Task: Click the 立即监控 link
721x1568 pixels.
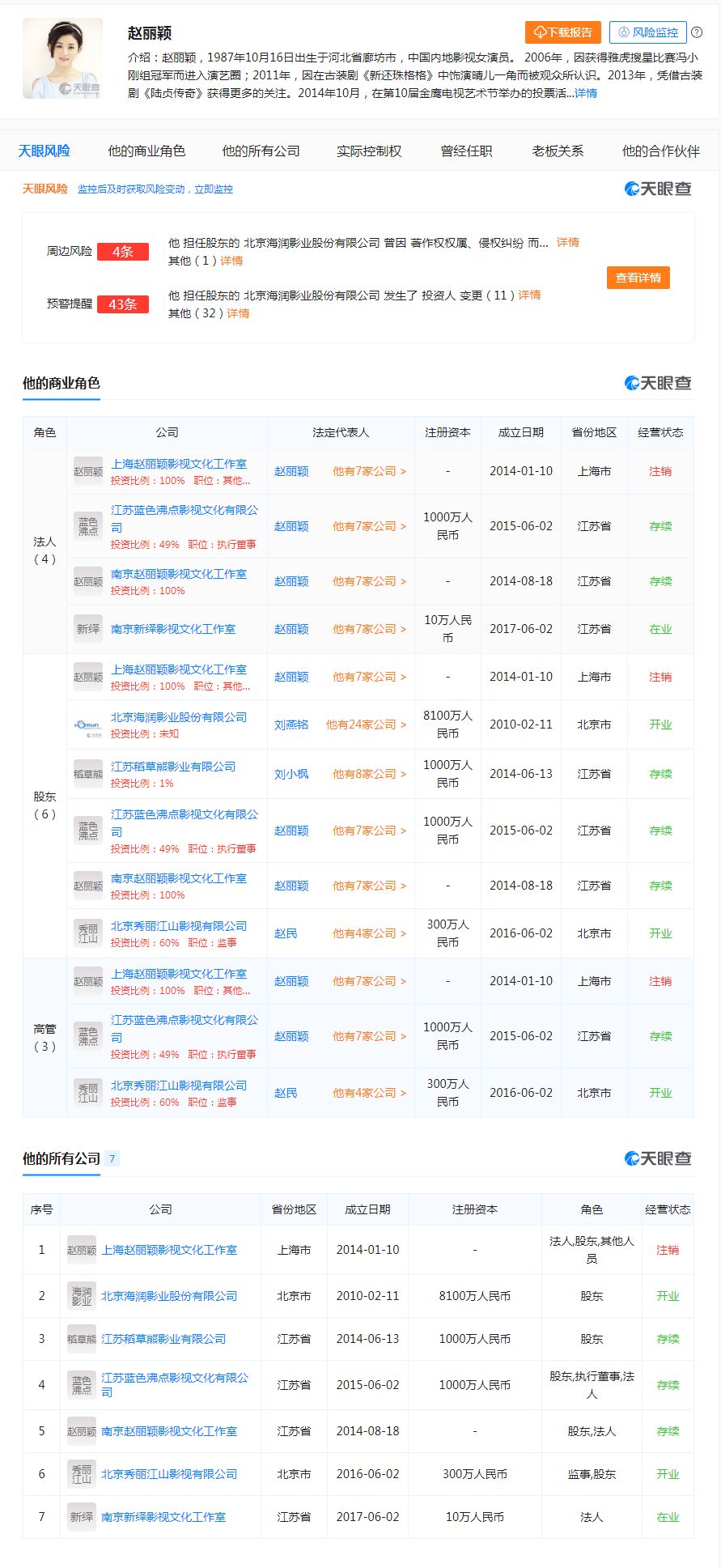Action: tap(214, 189)
